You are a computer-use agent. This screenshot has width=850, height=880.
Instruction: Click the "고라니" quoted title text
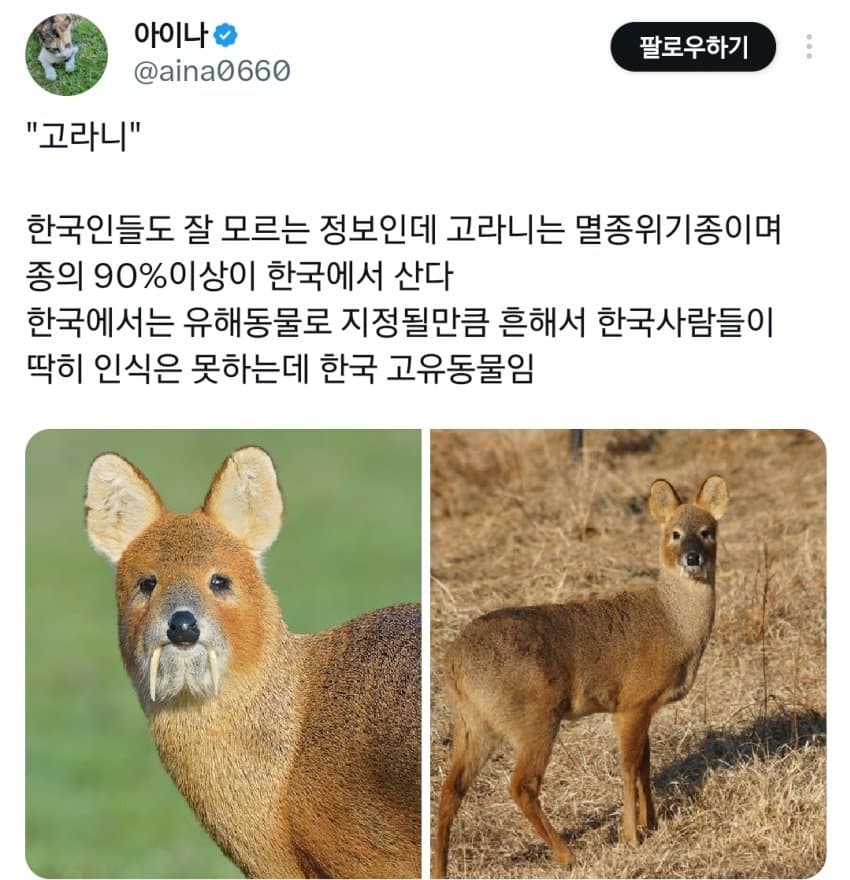pyautogui.click(x=84, y=137)
